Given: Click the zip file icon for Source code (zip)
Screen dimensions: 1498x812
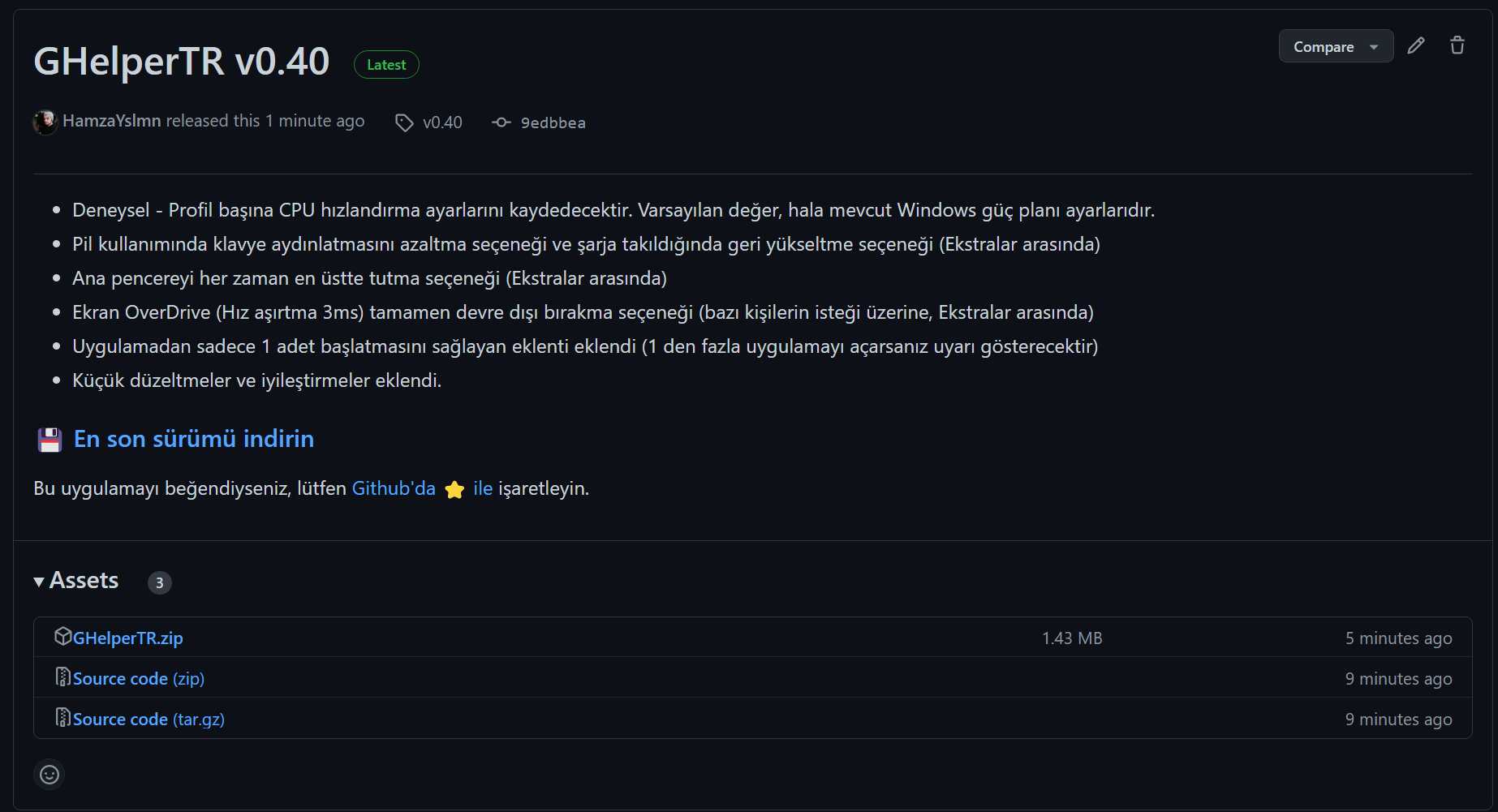Looking at the screenshot, I should point(62,677).
